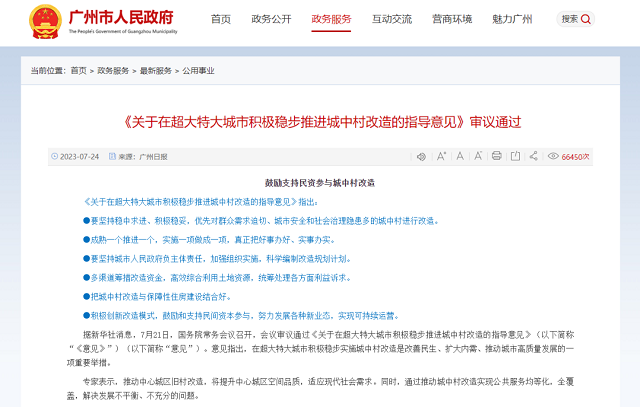Open the 首页 navigation tab
This screenshot has height=407, width=640.
coord(220,19)
